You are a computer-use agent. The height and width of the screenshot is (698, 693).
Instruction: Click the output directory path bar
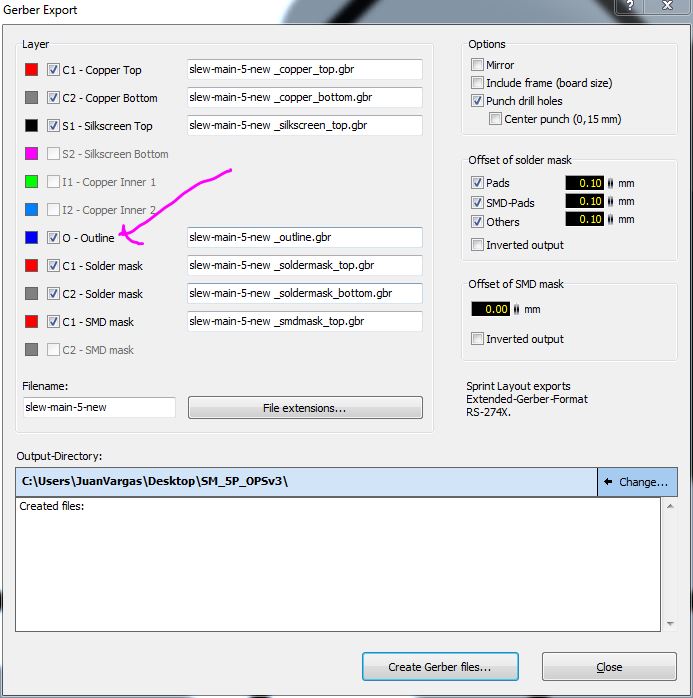click(x=306, y=482)
